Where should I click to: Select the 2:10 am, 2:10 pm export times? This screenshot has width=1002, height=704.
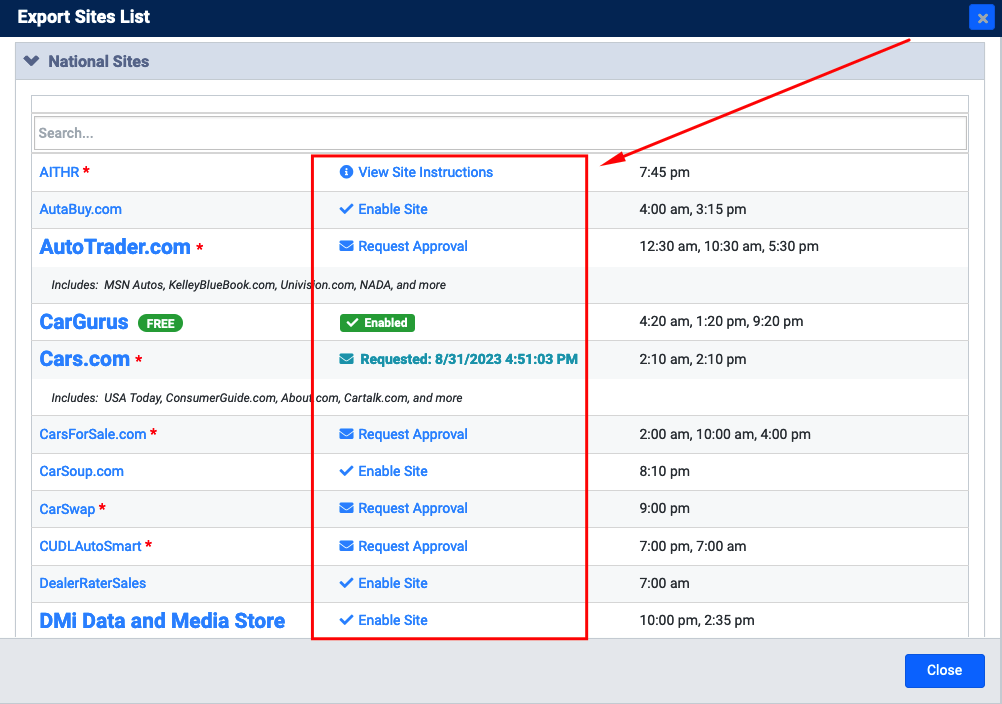click(693, 359)
